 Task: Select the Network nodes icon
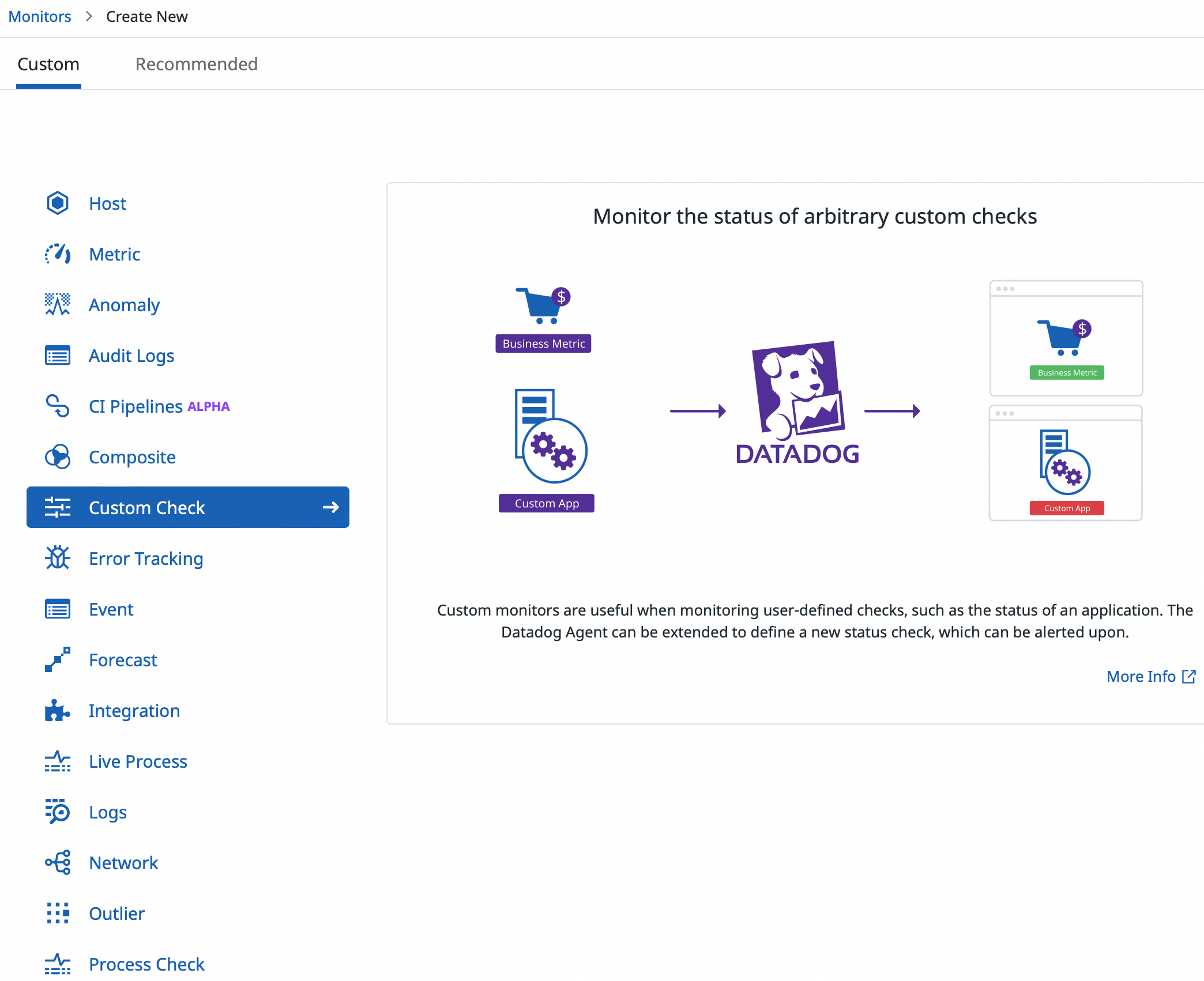pos(58,863)
